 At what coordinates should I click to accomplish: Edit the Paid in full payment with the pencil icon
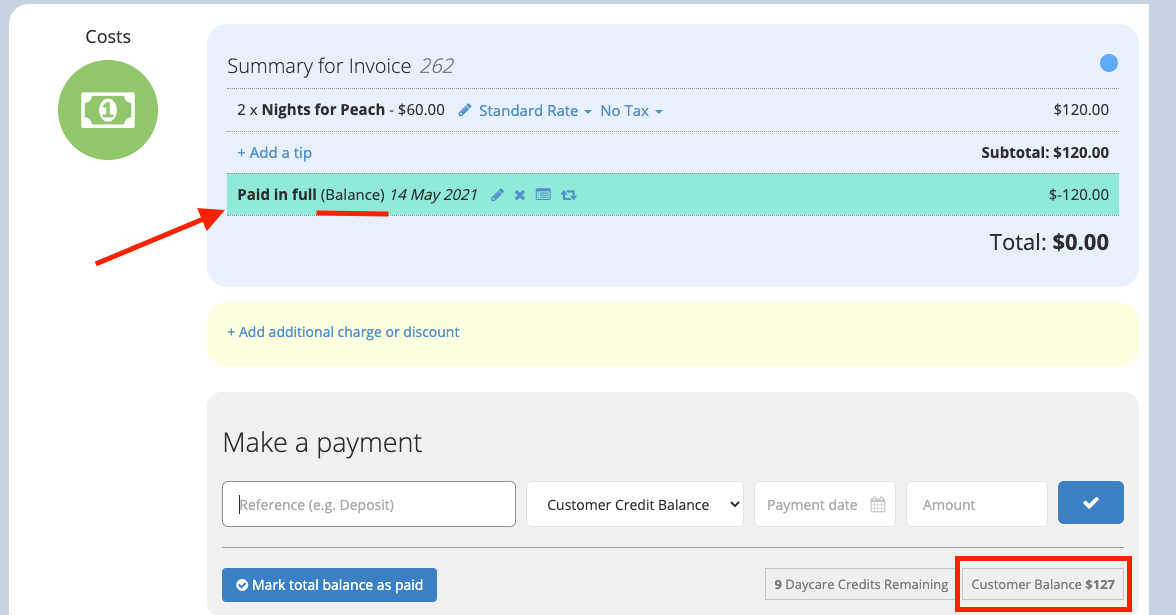pos(497,195)
